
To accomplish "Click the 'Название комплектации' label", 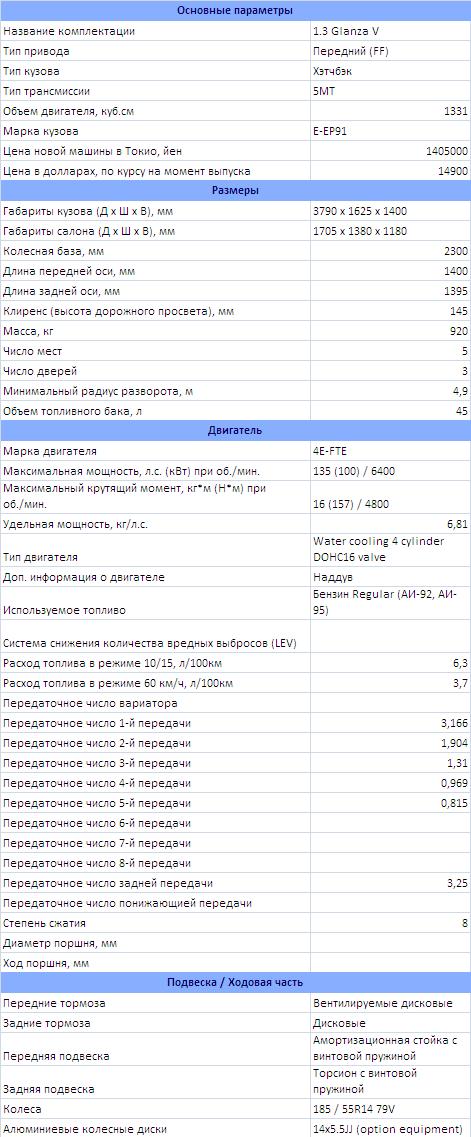I will [x=69, y=31].
